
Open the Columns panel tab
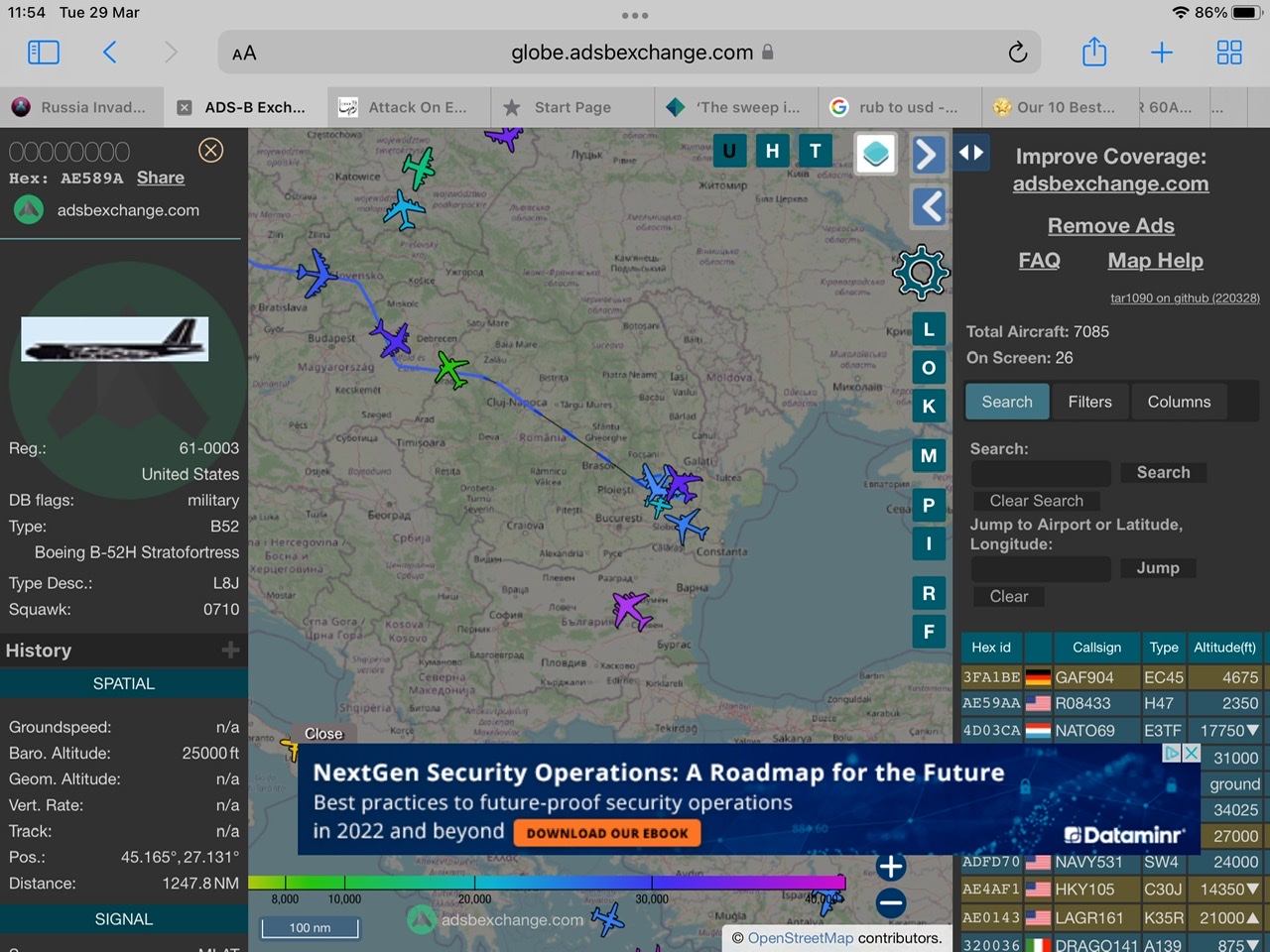coord(1179,402)
